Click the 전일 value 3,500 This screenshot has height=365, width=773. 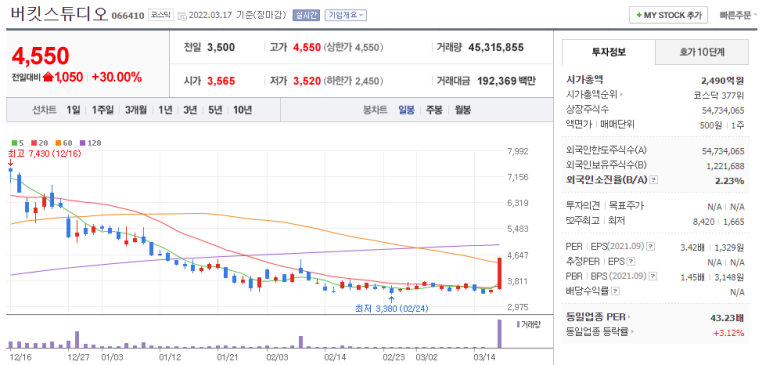(x=221, y=48)
